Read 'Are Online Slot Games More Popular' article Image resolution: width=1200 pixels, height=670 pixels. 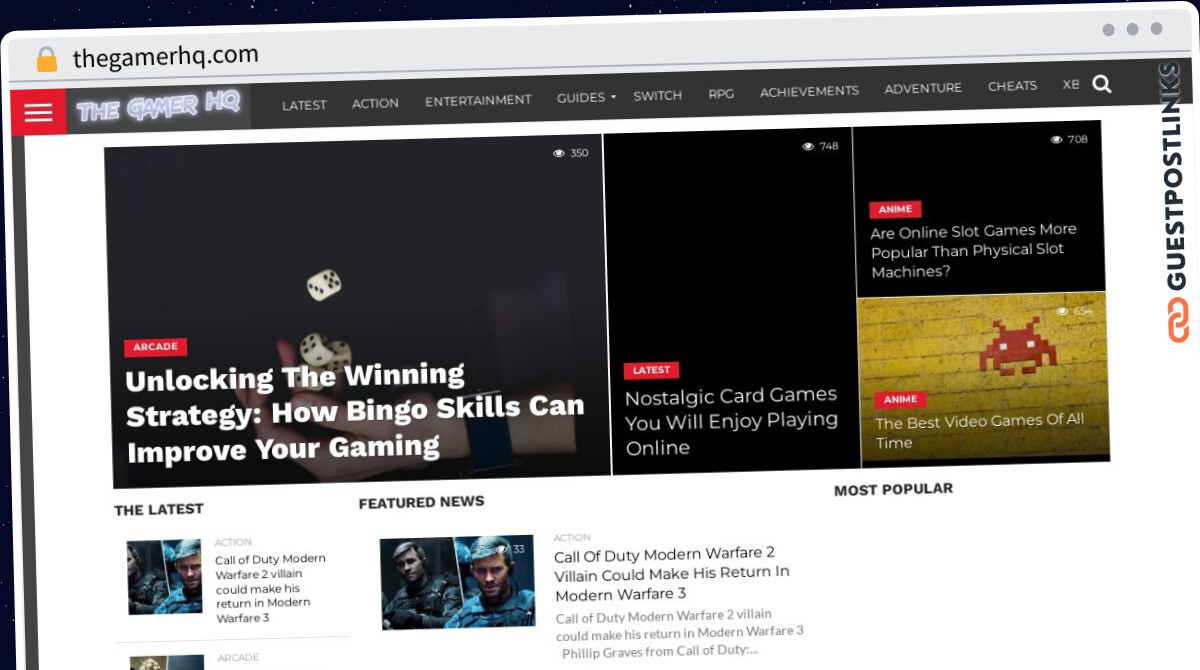(973, 250)
